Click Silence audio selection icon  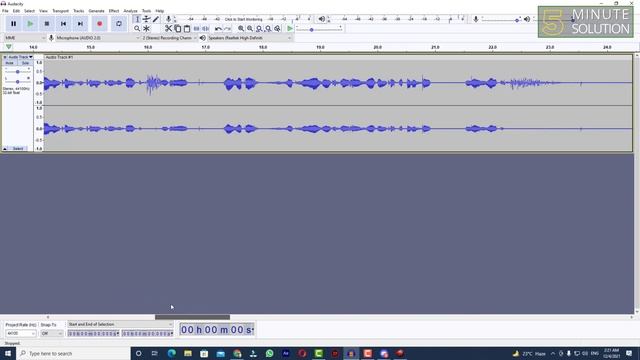click(x=205, y=29)
